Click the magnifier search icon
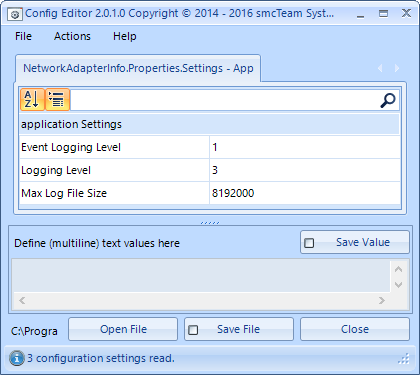This screenshot has height=375, width=420. click(388, 100)
